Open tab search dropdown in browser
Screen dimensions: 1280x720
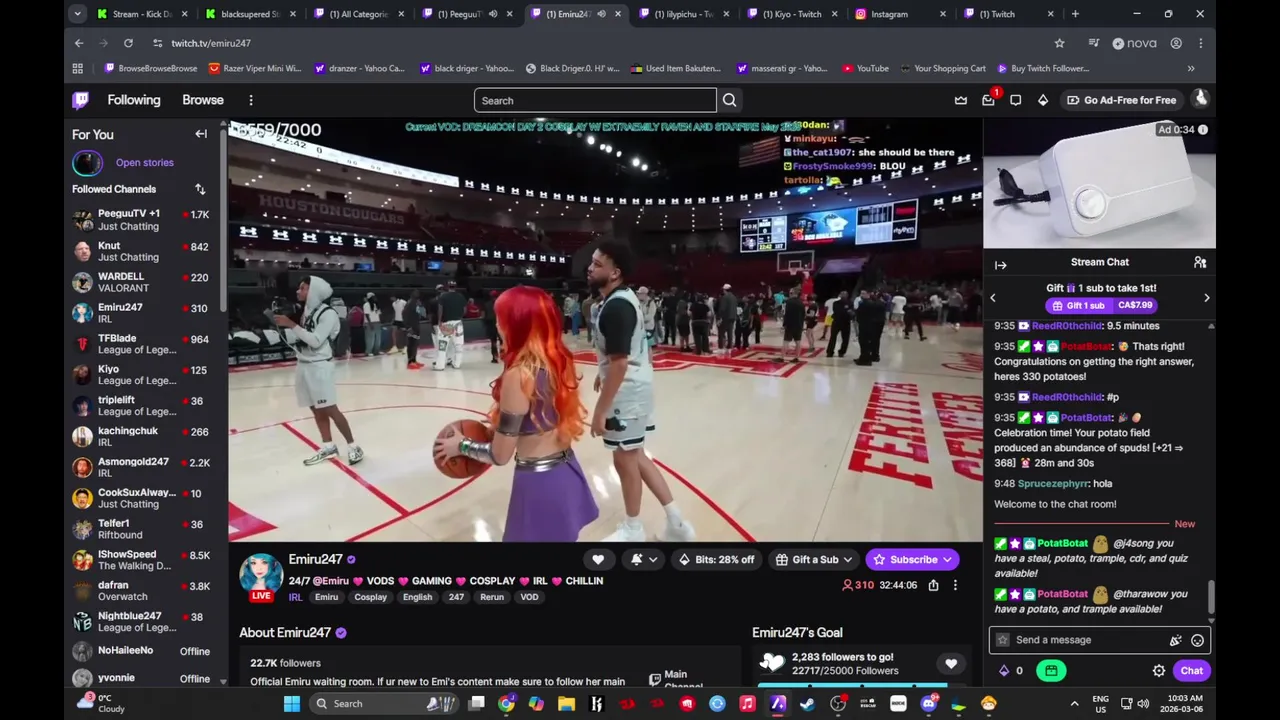(77, 14)
